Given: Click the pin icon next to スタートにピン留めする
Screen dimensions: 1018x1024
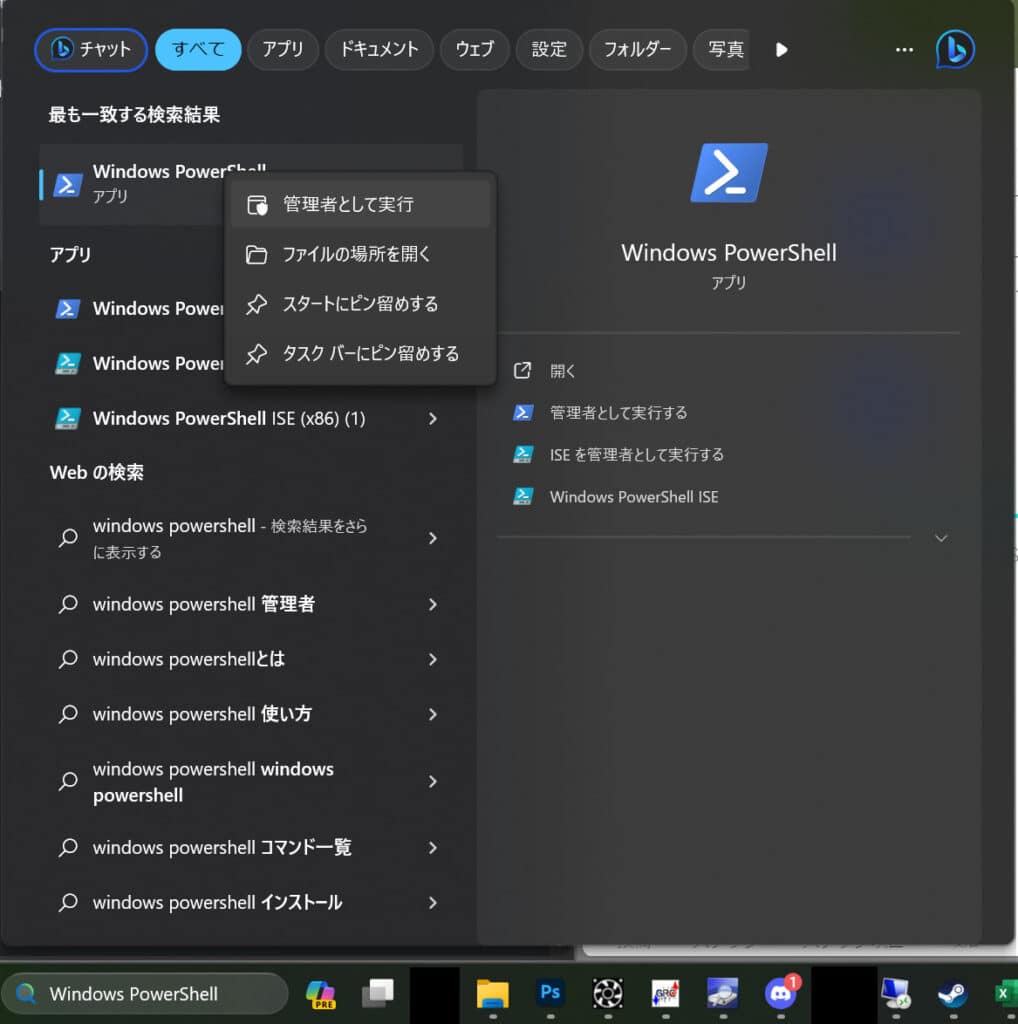Looking at the screenshot, I should (256, 304).
